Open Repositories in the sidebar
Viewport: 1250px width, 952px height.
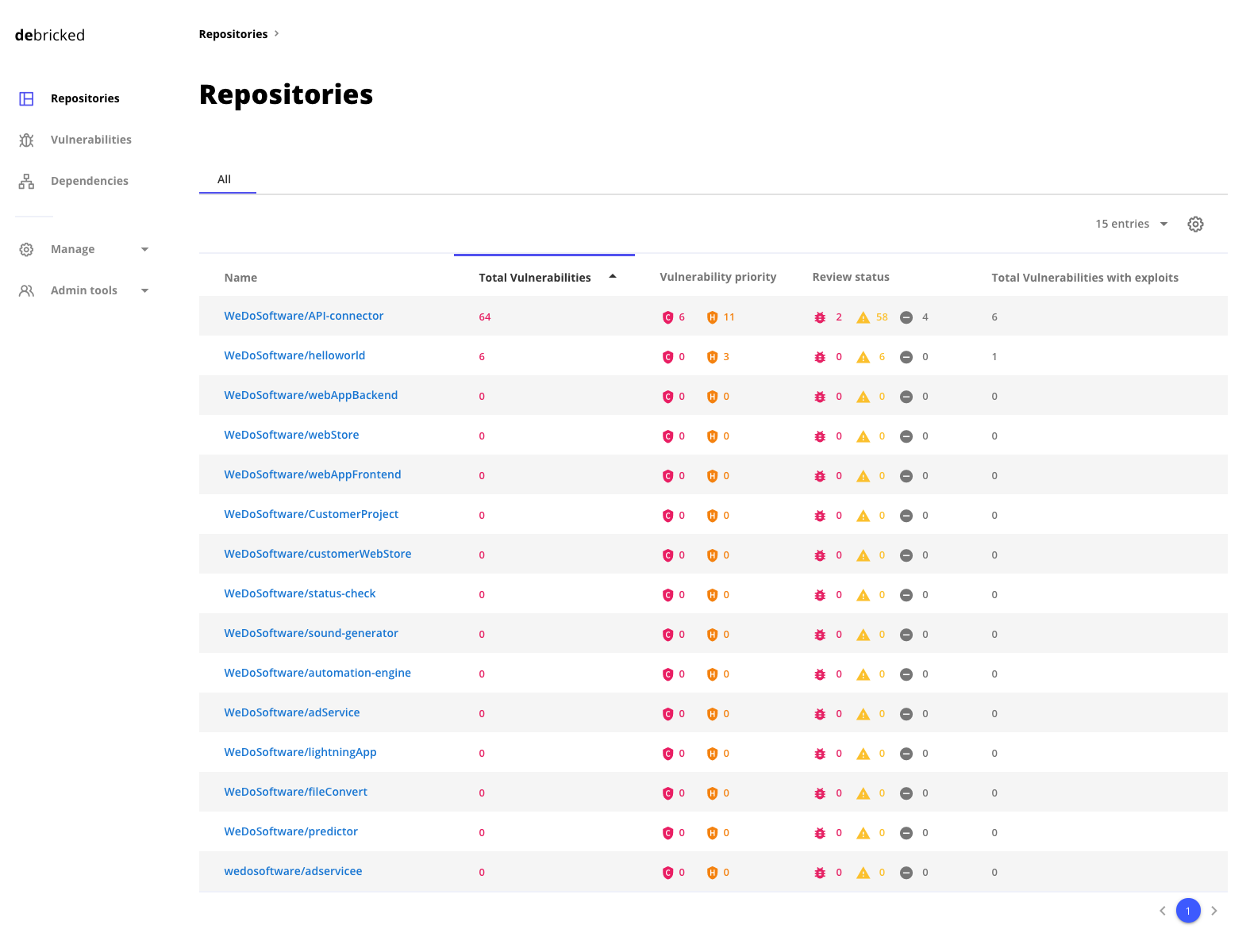click(x=85, y=98)
